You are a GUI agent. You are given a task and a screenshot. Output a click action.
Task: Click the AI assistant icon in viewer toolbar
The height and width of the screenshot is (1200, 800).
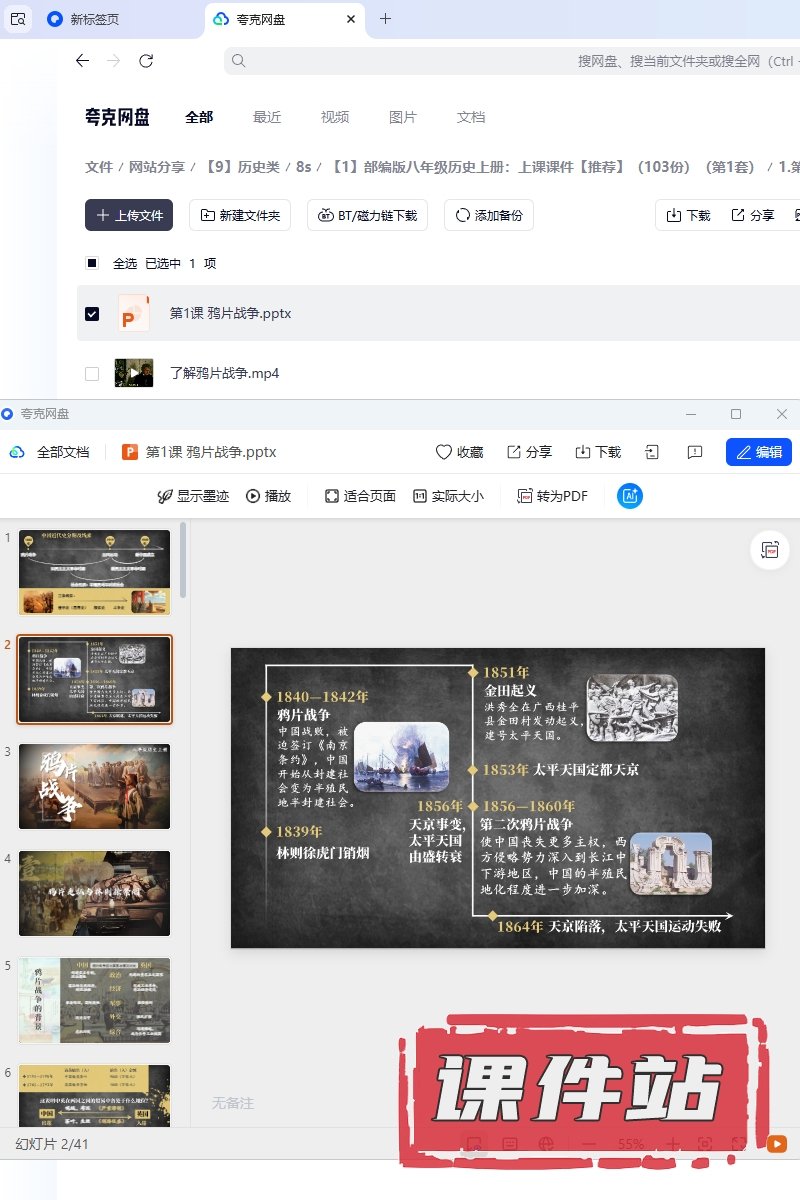[630, 496]
